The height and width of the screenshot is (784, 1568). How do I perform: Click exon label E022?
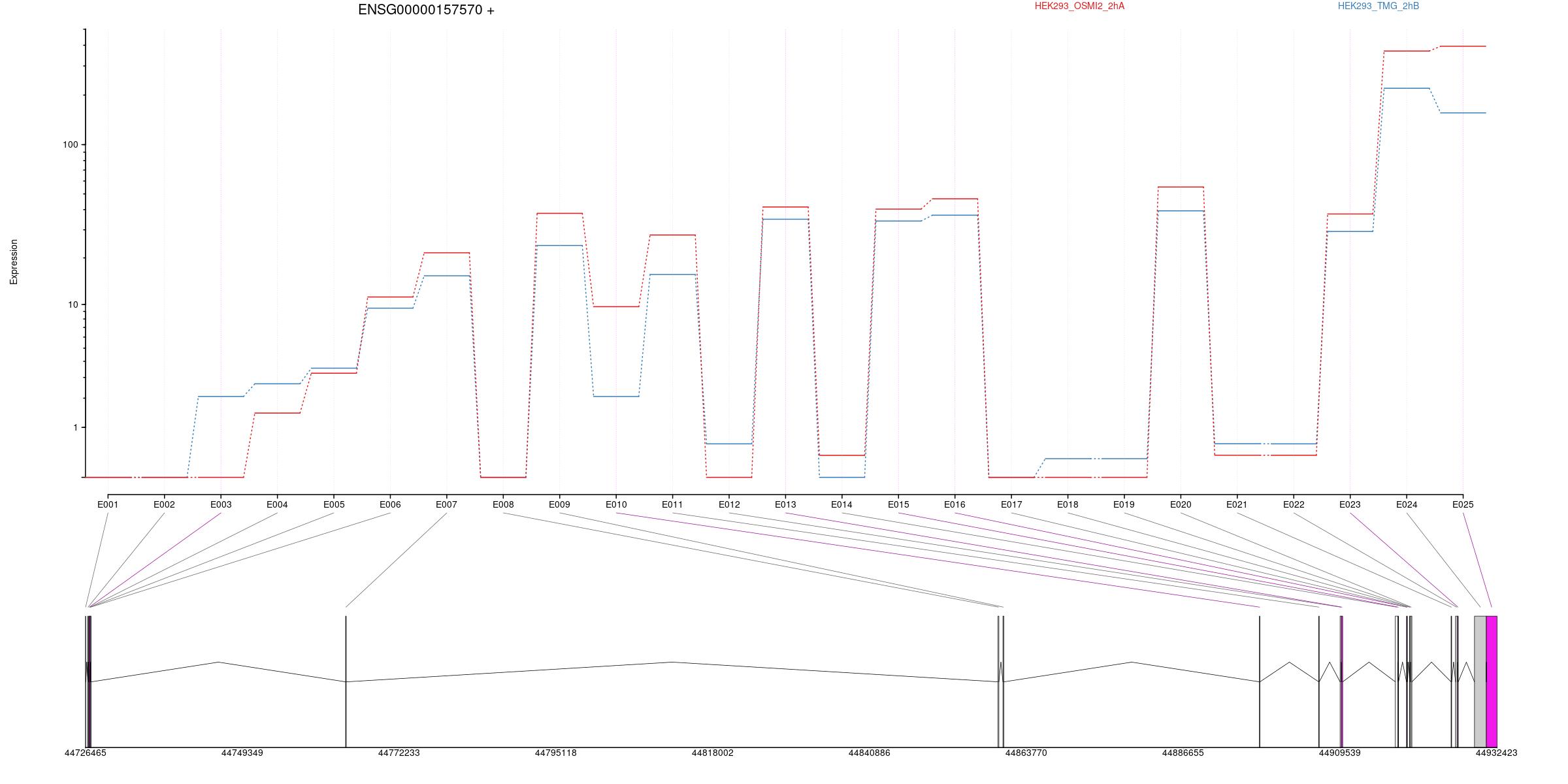click(x=1294, y=504)
